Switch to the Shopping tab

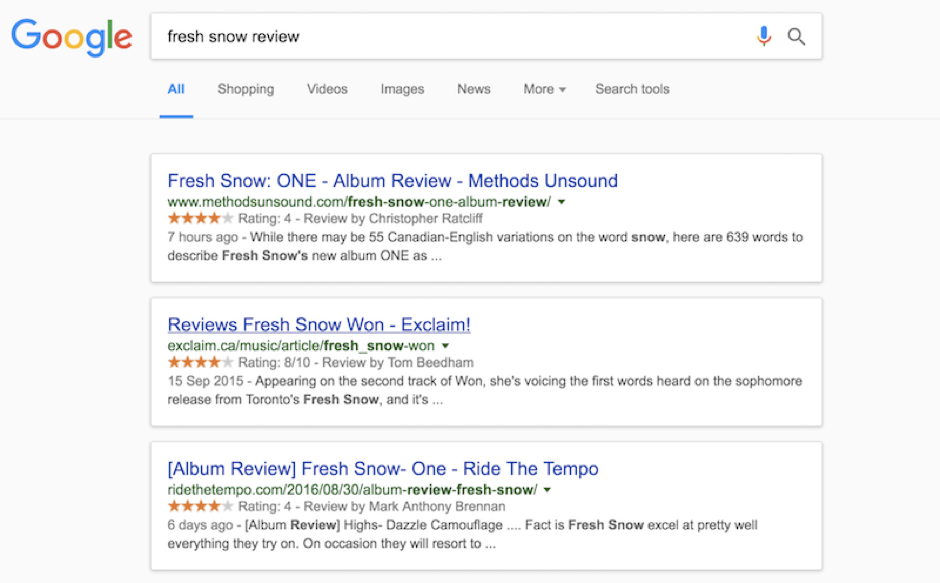pyautogui.click(x=246, y=89)
